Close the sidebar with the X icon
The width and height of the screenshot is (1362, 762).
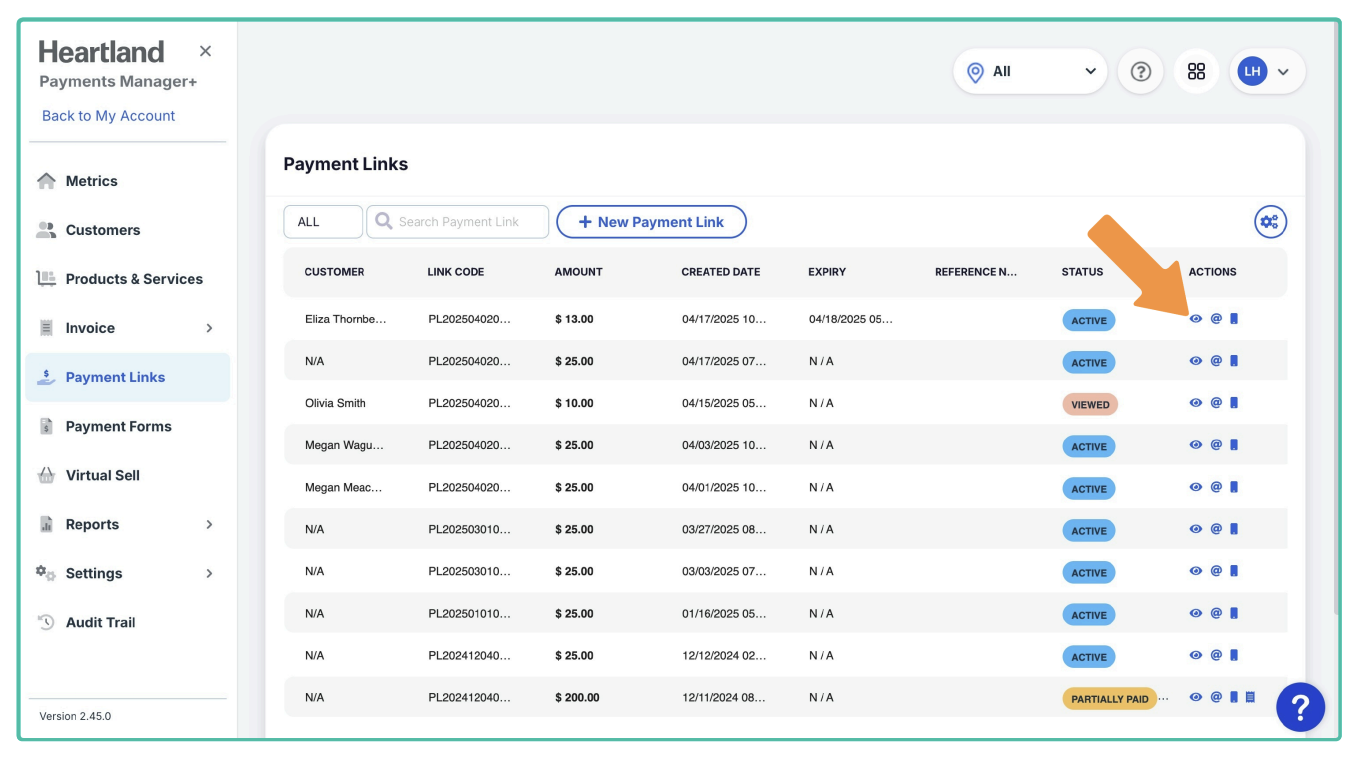(x=205, y=51)
